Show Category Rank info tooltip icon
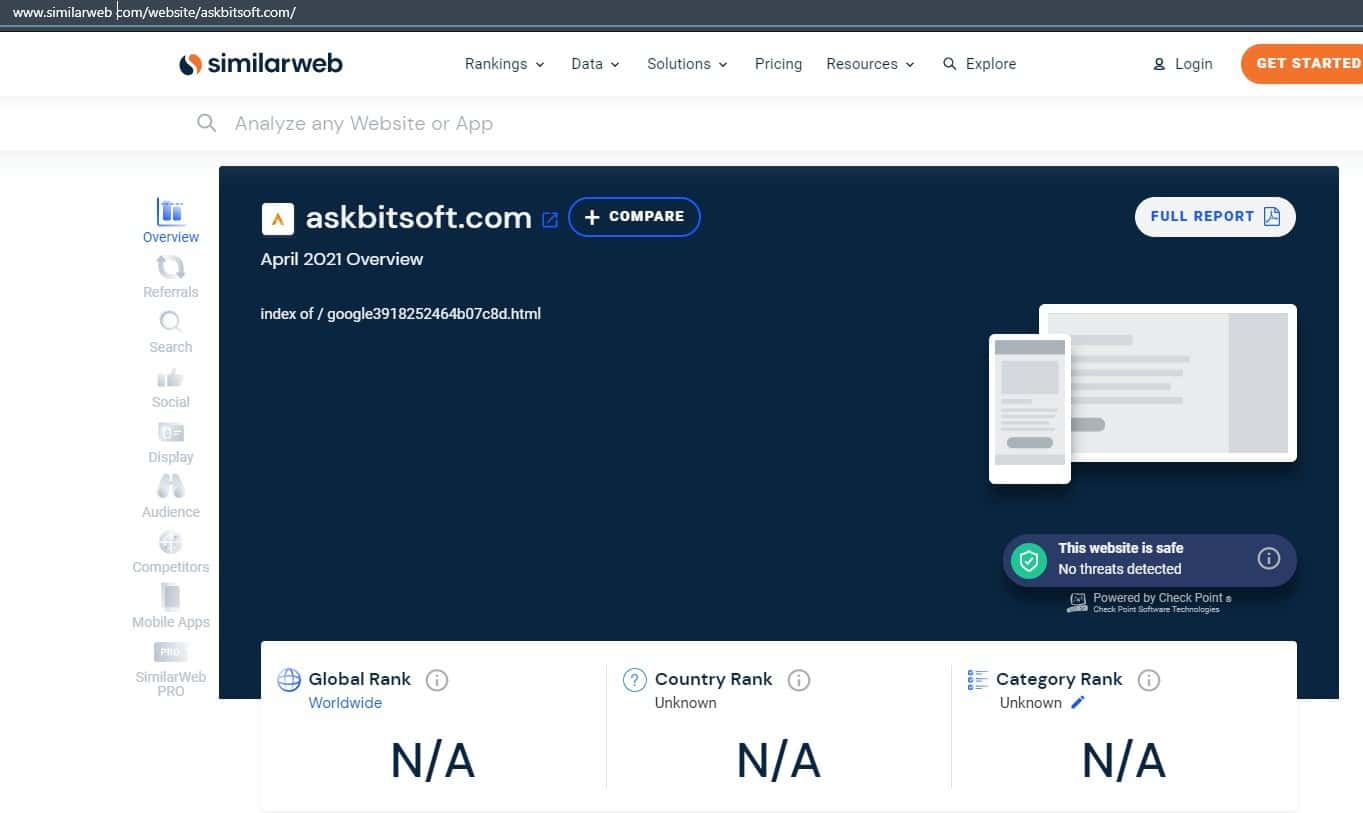The height and width of the screenshot is (813, 1363). click(1149, 680)
